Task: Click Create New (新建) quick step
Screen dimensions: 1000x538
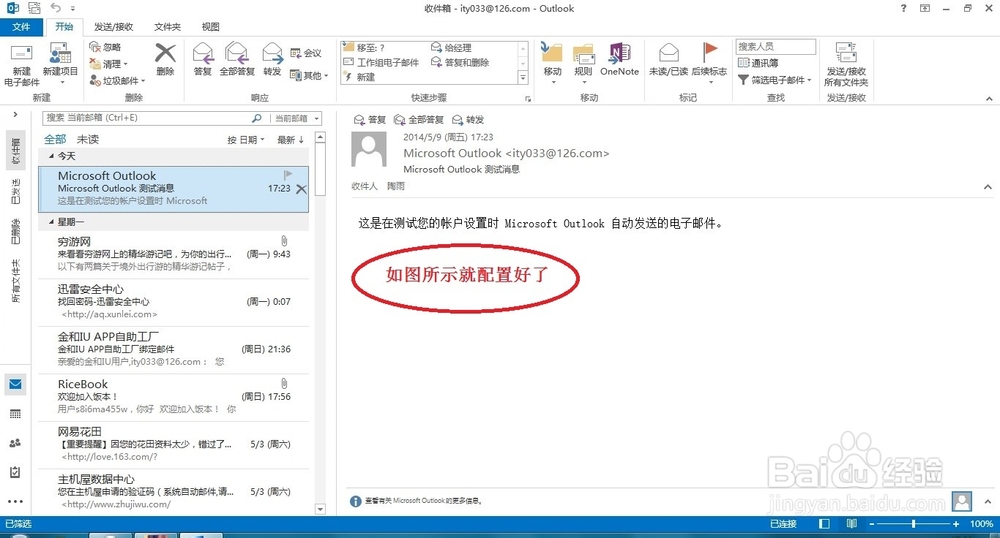Action: tap(360, 77)
